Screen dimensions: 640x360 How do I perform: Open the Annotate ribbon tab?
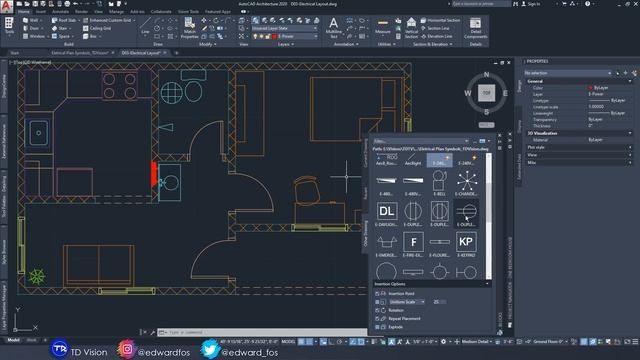(x=60, y=12)
